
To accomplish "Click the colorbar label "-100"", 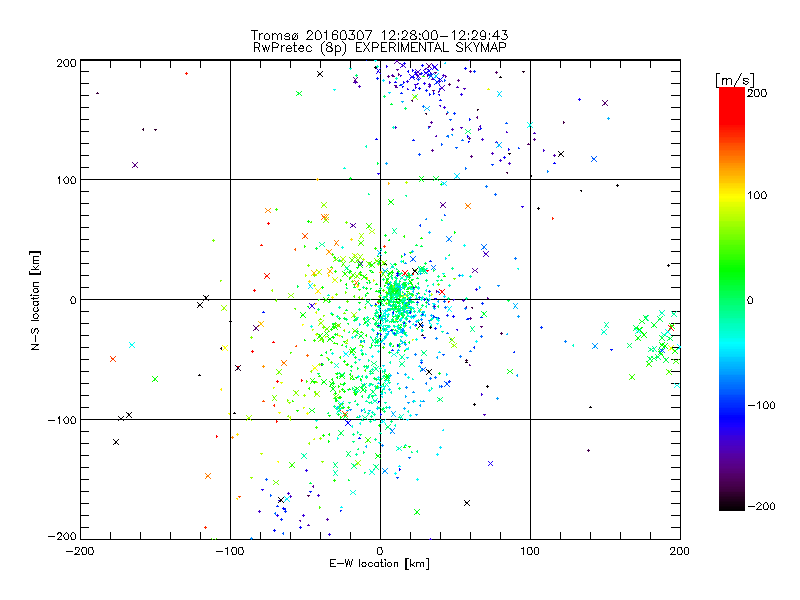I will click(x=761, y=405).
